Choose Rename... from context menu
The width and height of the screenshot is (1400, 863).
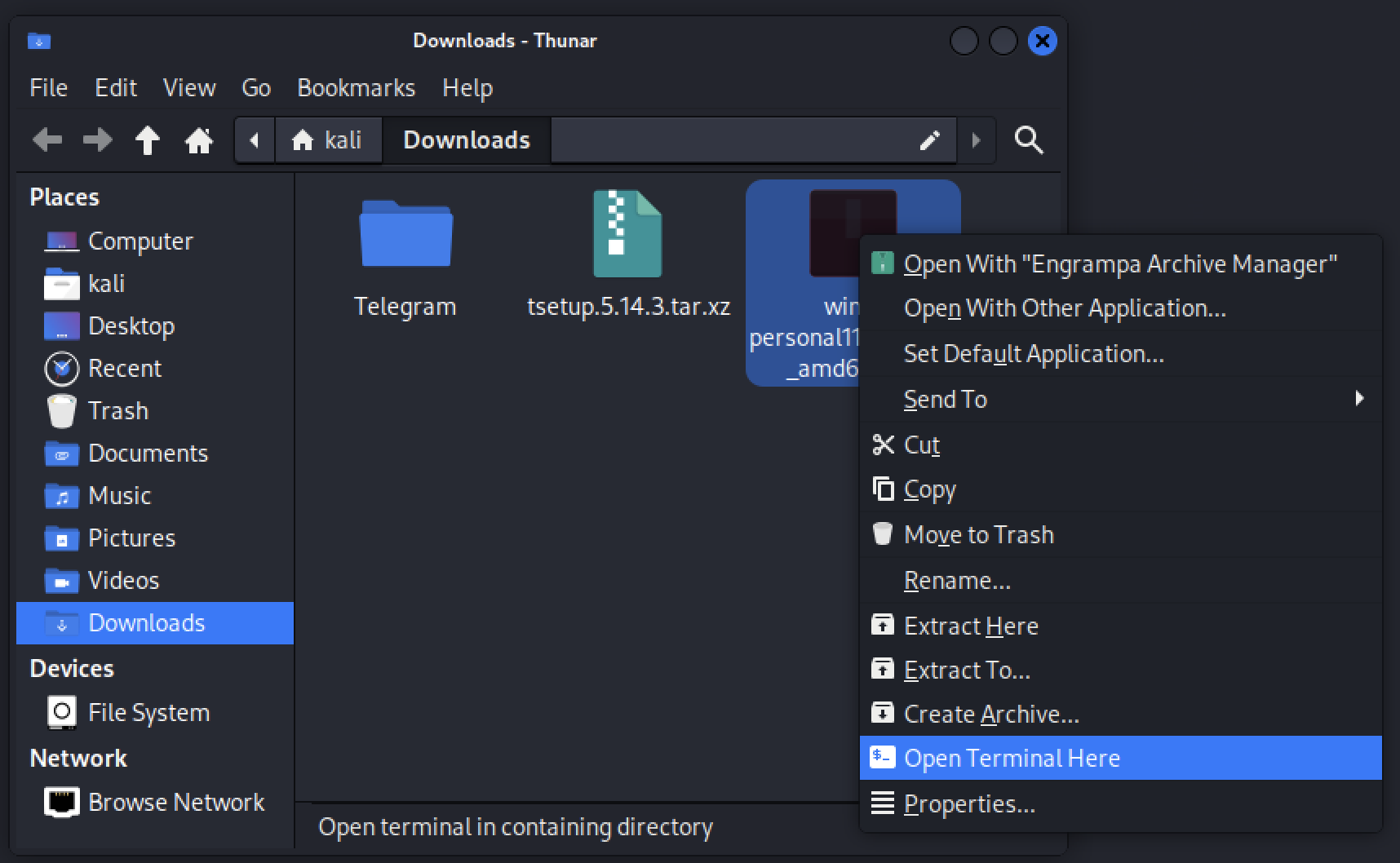tap(1121, 581)
